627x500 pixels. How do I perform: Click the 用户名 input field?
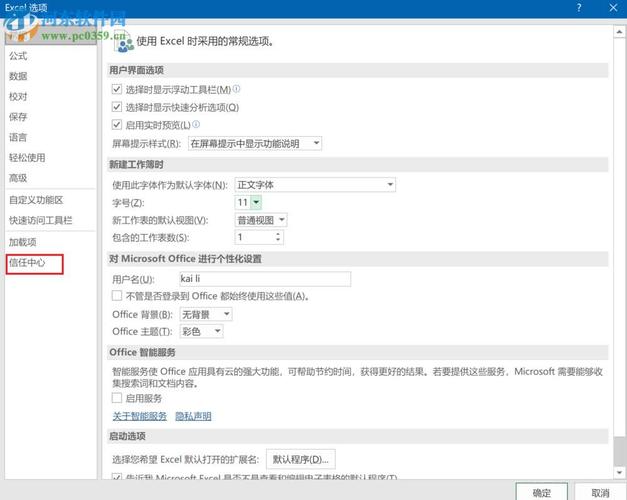tap(266, 279)
